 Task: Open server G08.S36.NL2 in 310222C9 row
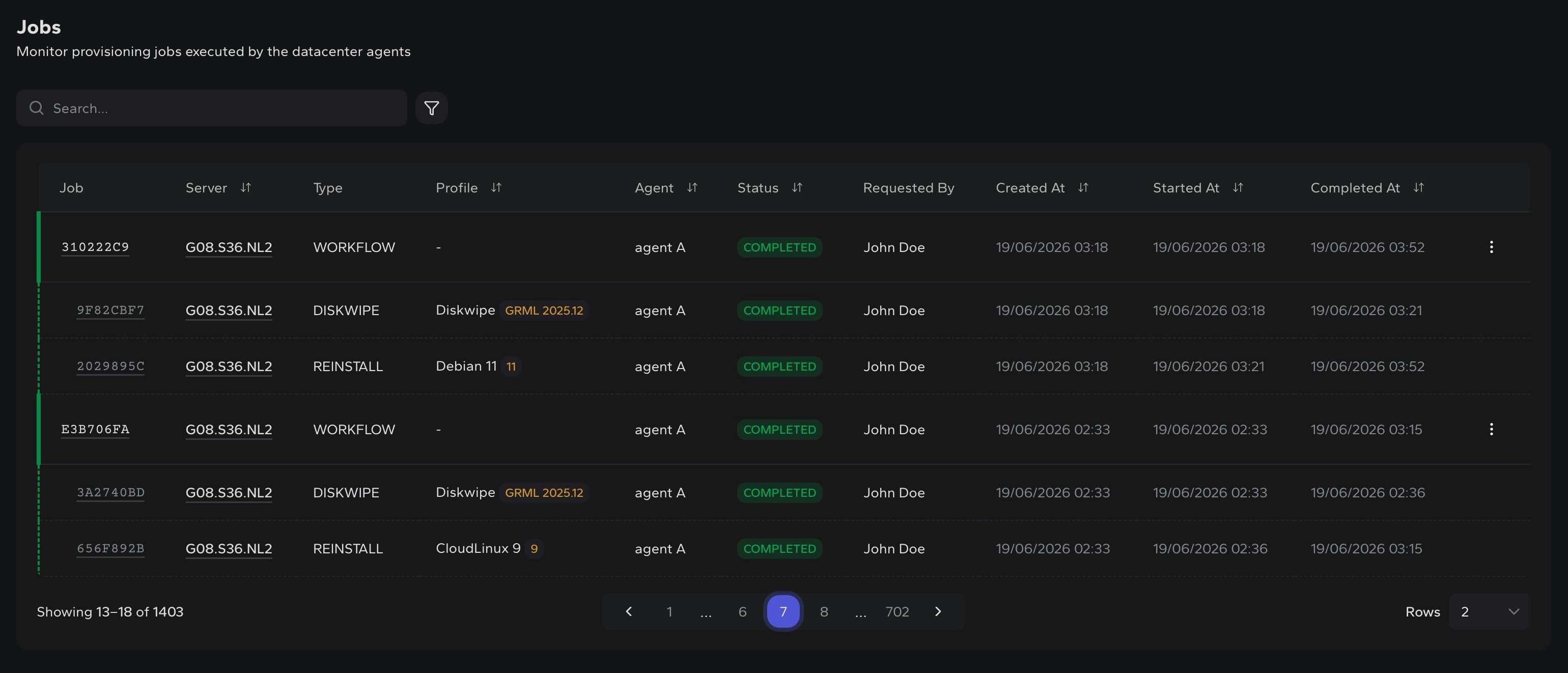(229, 247)
